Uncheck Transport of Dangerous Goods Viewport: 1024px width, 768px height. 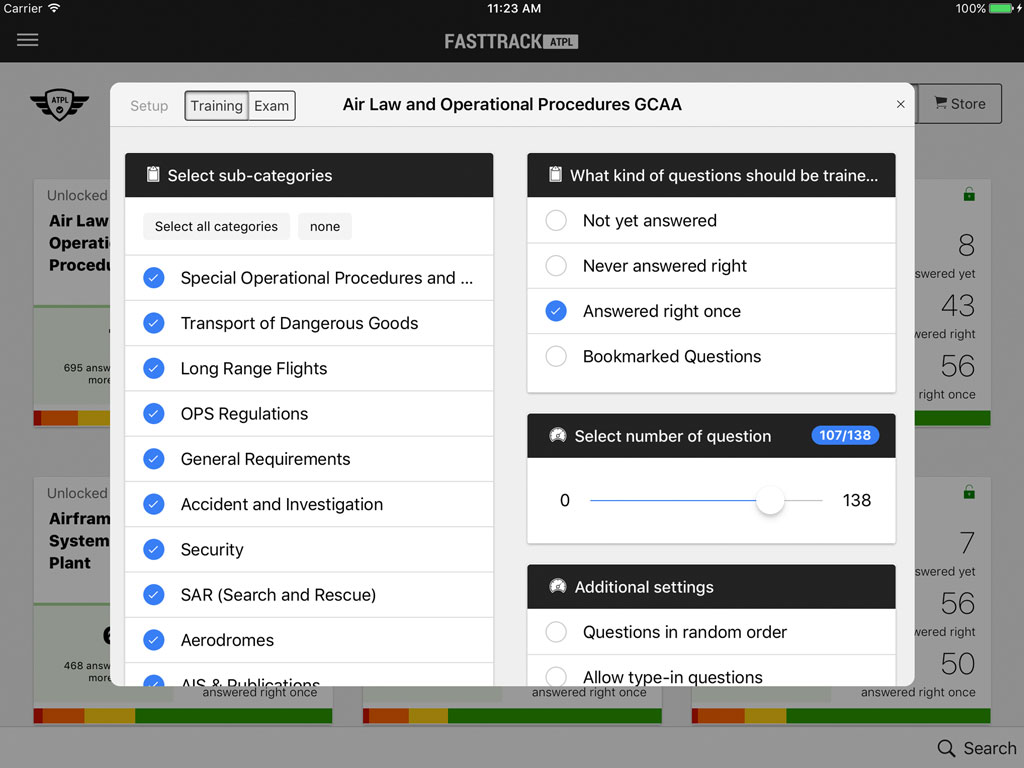coord(153,323)
